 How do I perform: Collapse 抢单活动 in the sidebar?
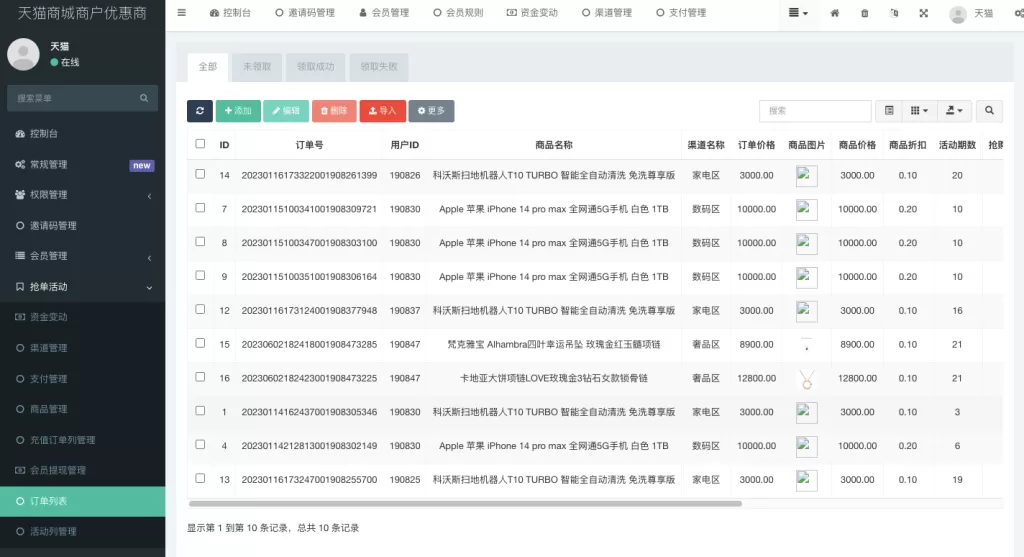tap(82, 287)
